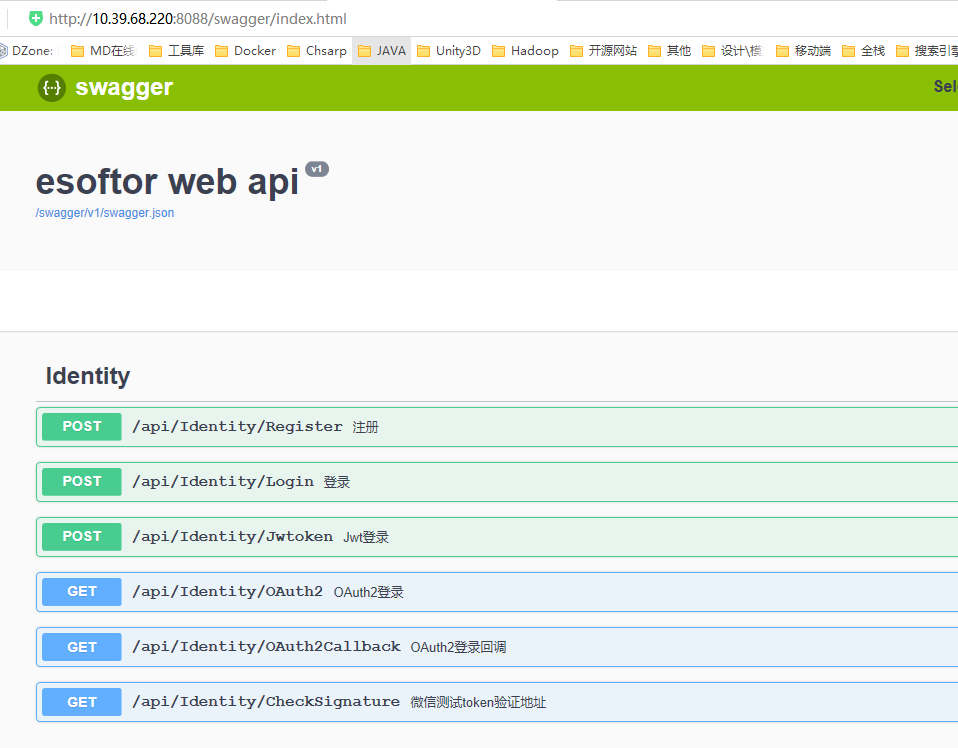The height and width of the screenshot is (748, 958).
Task: Click the Jwt登录 description text
Action: tap(366, 537)
